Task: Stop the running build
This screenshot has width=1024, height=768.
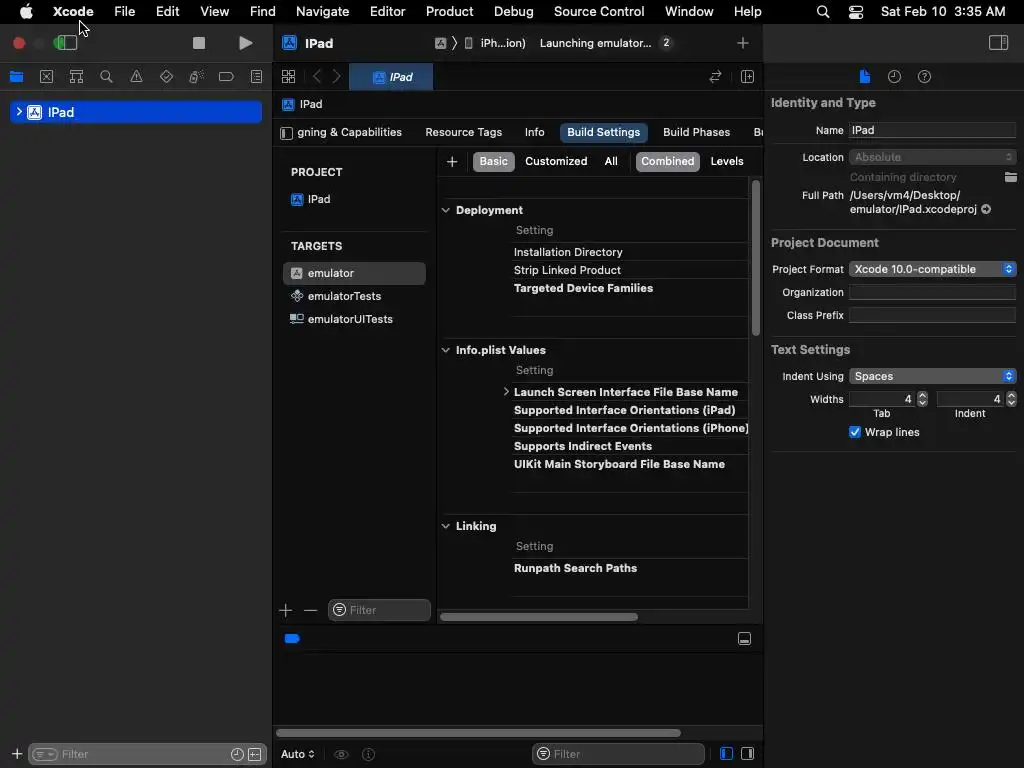Action: [199, 43]
